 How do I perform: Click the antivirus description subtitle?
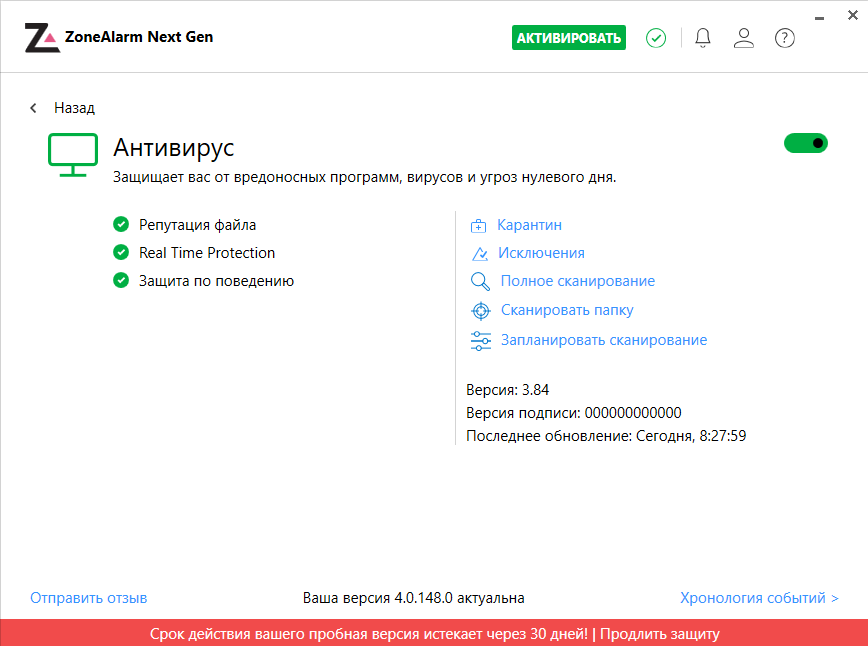coord(364,177)
